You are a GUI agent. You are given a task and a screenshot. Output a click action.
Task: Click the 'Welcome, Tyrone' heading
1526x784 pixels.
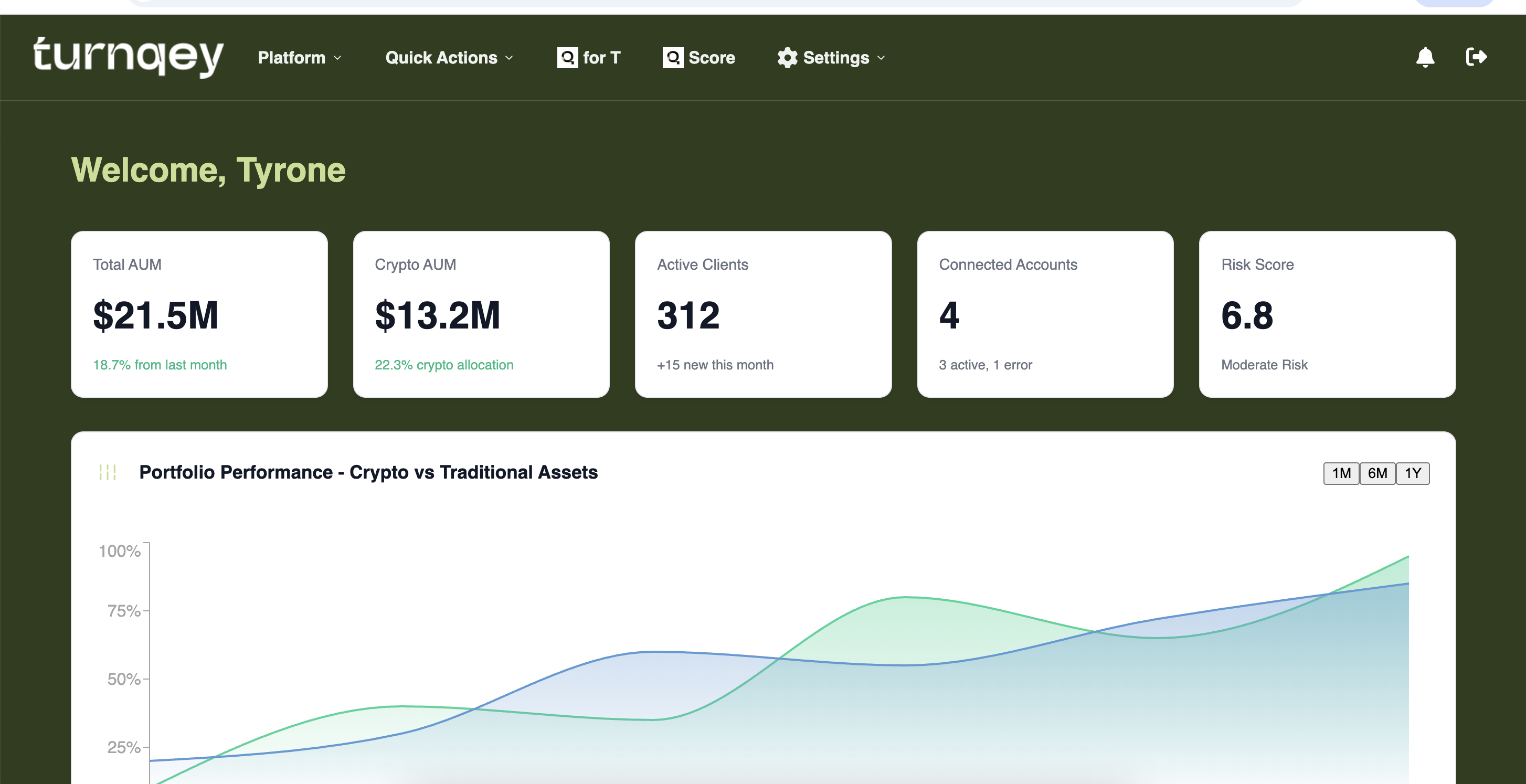click(x=208, y=171)
